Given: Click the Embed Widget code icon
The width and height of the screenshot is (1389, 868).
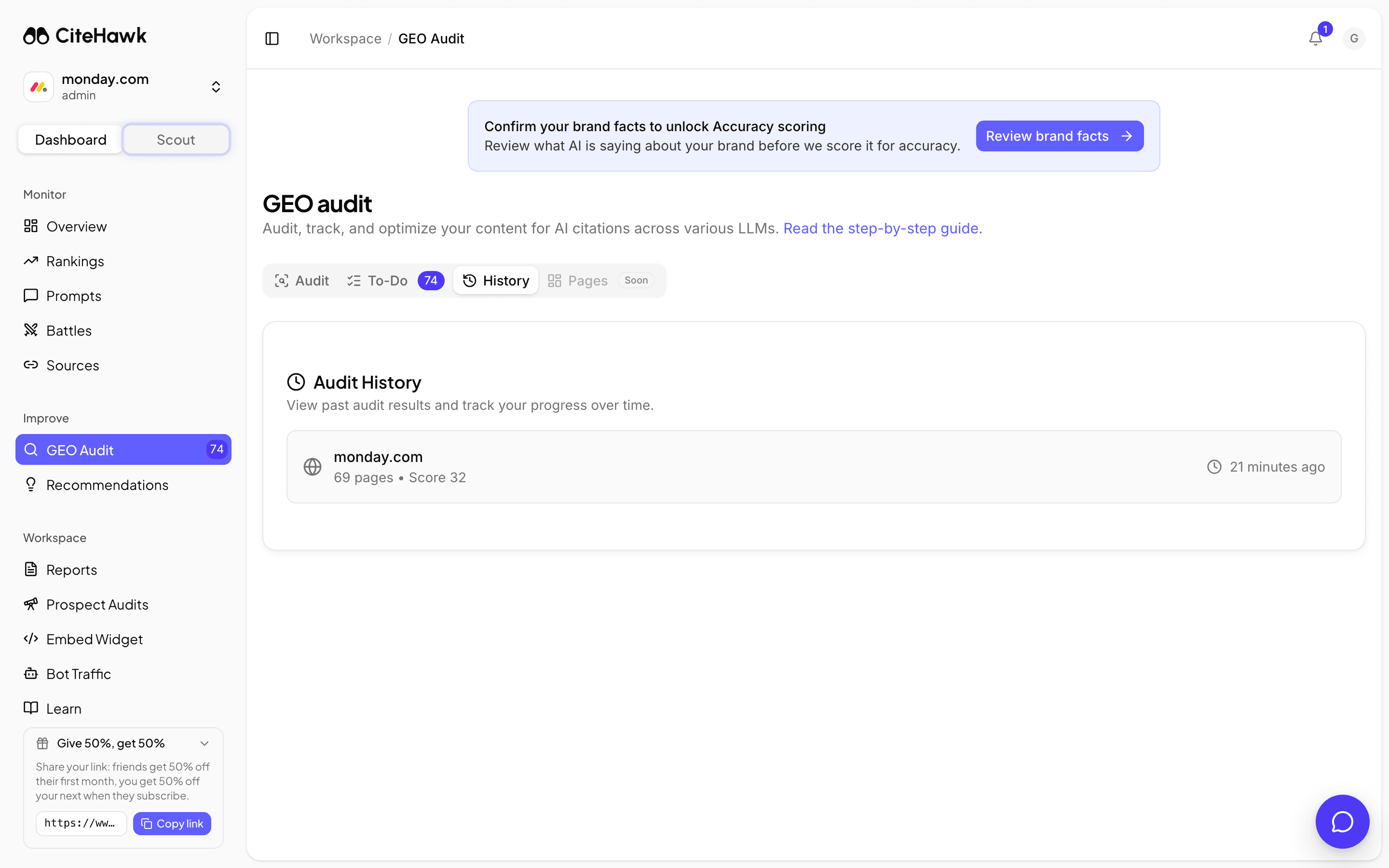Looking at the screenshot, I should 31,639.
